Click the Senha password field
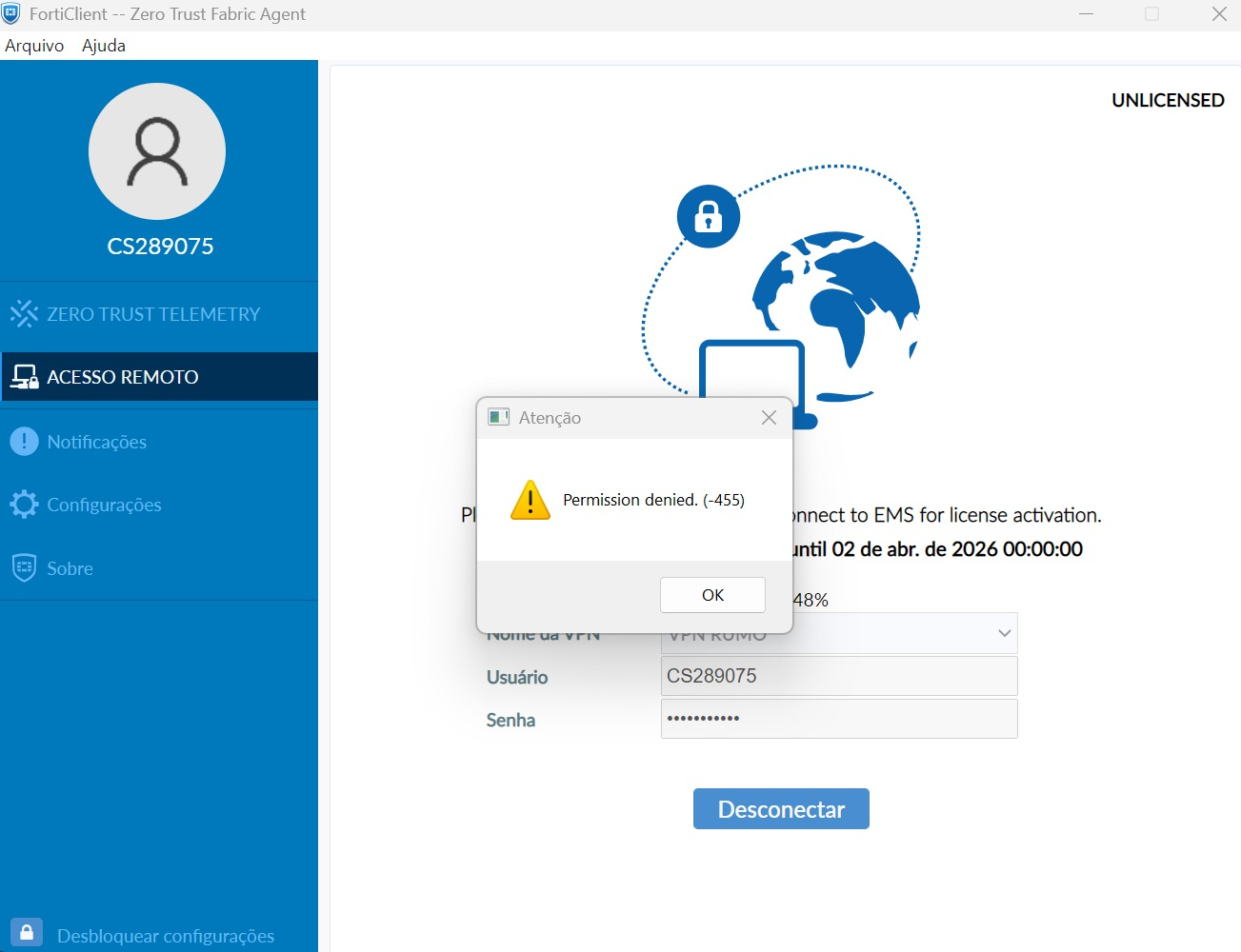Viewport: 1241px width, 952px height. [x=839, y=719]
